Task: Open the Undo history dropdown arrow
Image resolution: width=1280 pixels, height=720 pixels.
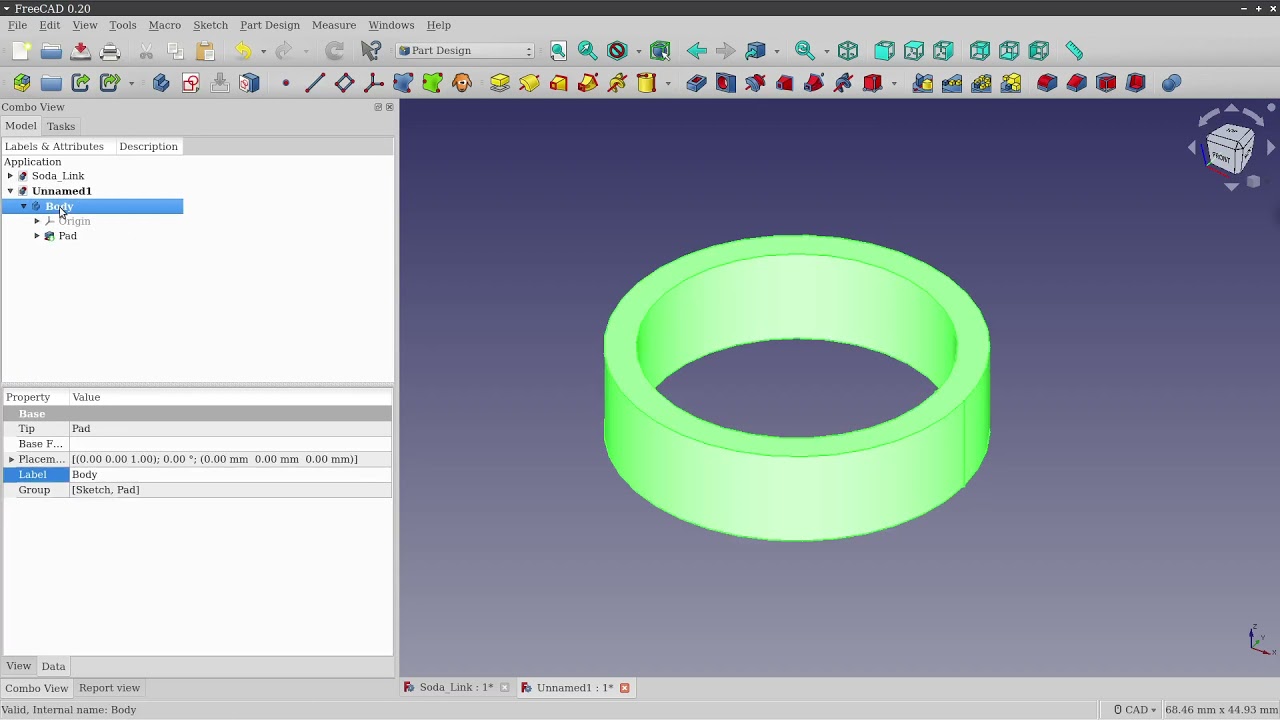Action: pos(263,51)
